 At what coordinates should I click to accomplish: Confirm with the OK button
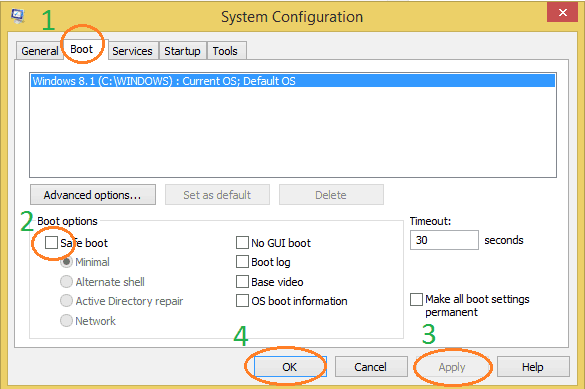(290, 367)
